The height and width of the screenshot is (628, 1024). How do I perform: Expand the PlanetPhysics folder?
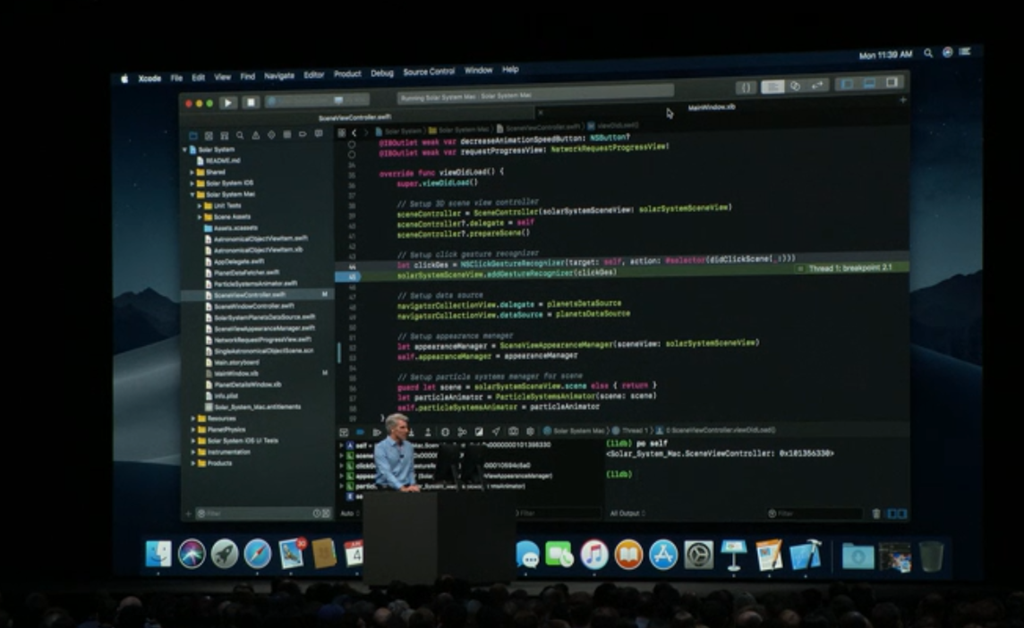click(193, 430)
